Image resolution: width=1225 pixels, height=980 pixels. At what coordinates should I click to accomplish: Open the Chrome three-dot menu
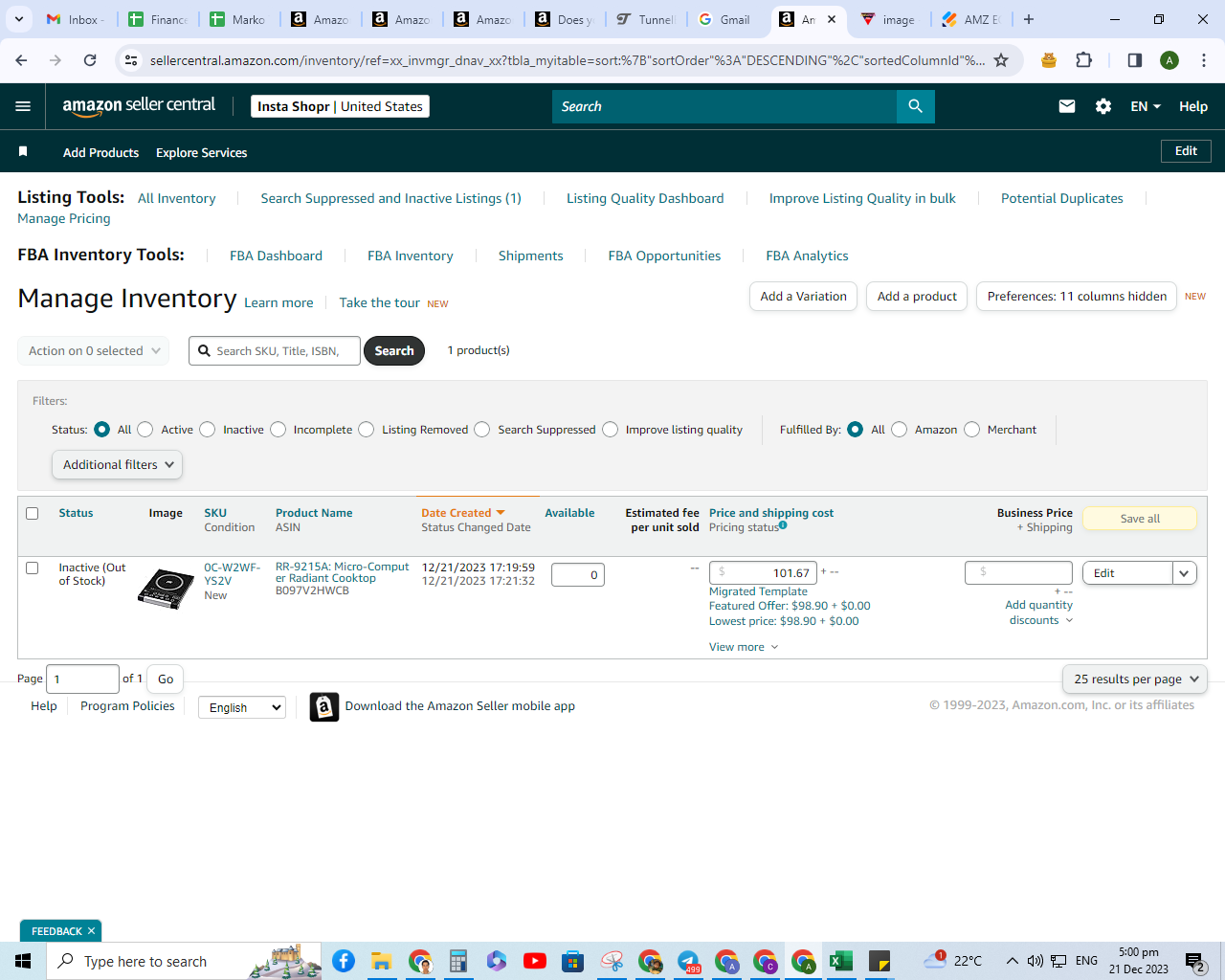pyautogui.click(x=1204, y=60)
